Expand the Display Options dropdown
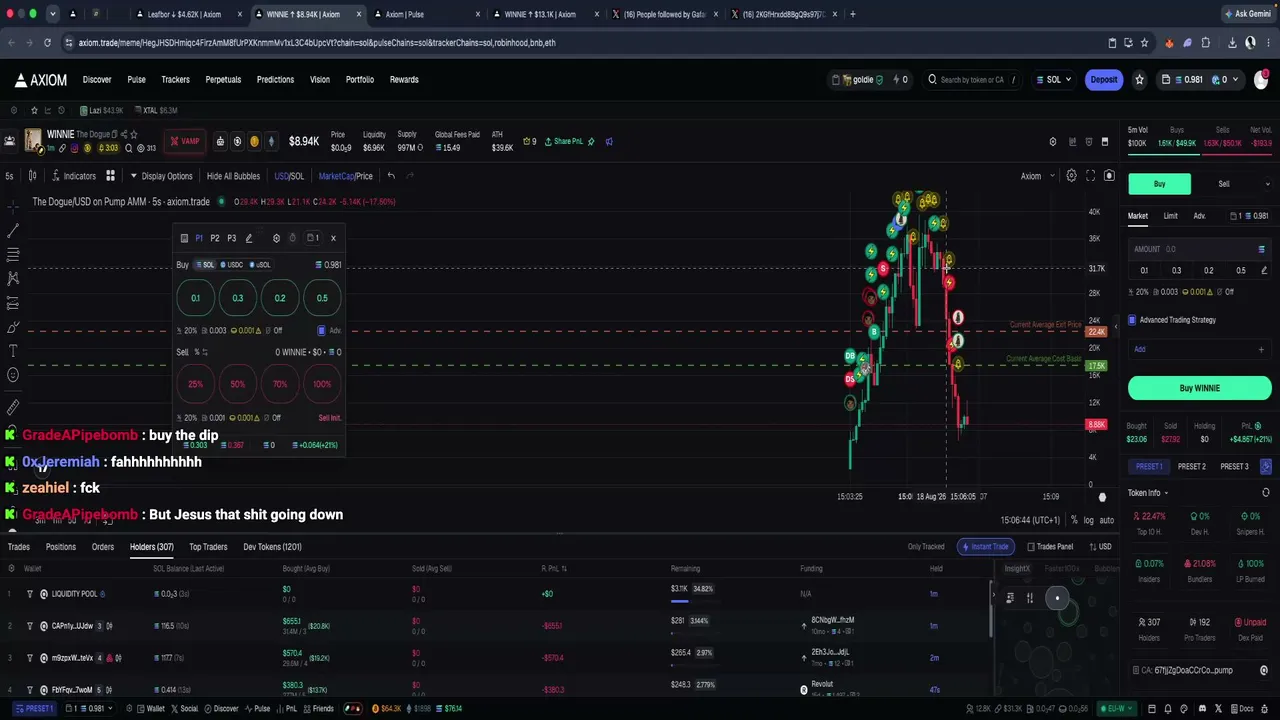1280x720 pixels. point(161,176)
